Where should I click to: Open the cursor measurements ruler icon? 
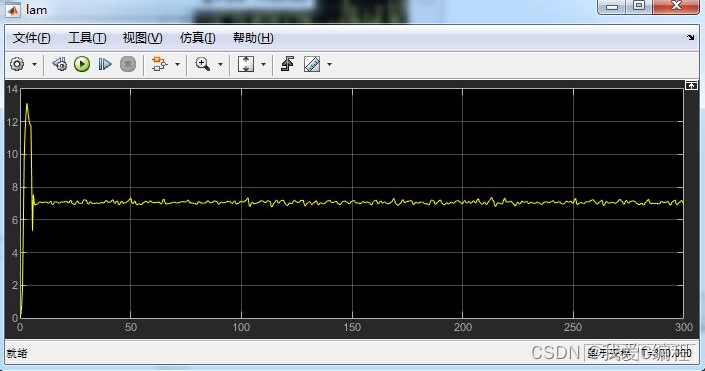[x=312, y=64]
